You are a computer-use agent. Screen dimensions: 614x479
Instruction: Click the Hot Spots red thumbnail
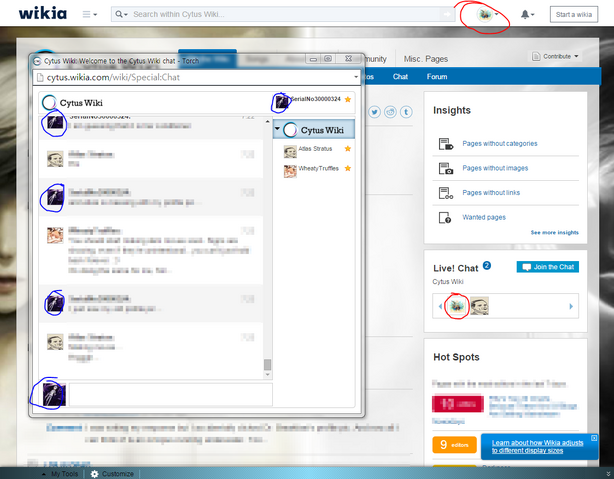coord(458,404)
